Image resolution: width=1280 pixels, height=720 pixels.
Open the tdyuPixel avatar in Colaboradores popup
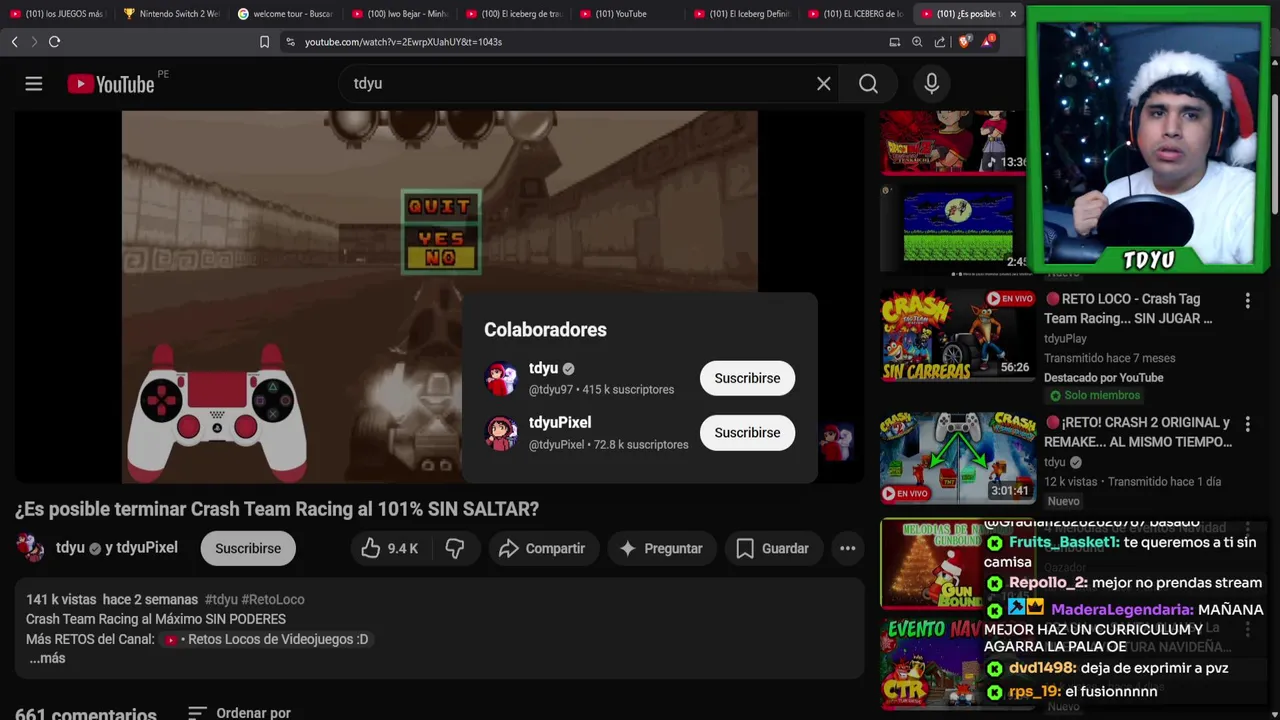tap(501, 433)
